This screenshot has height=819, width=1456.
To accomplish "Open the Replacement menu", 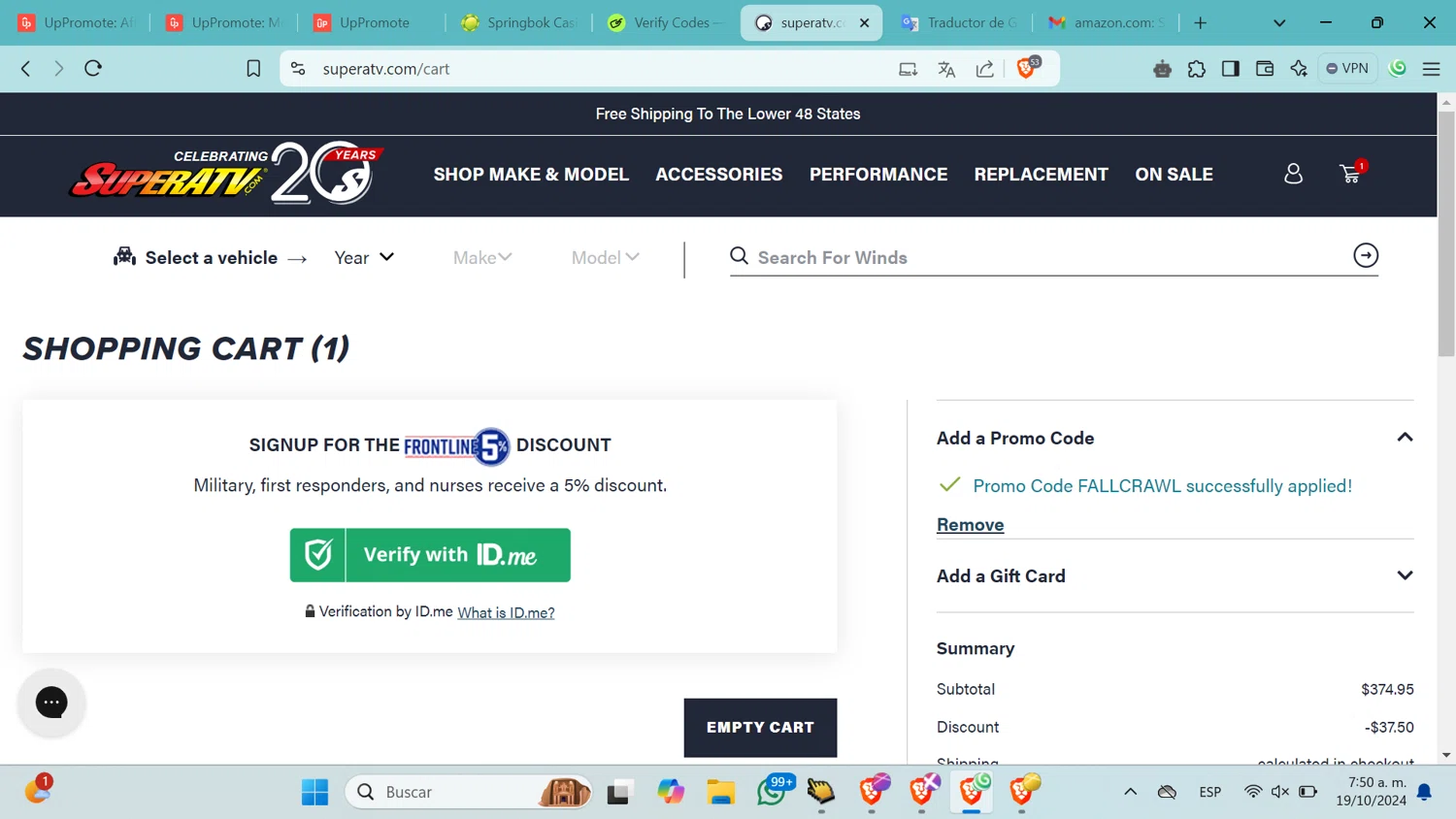I will (x=1041, y=175).
